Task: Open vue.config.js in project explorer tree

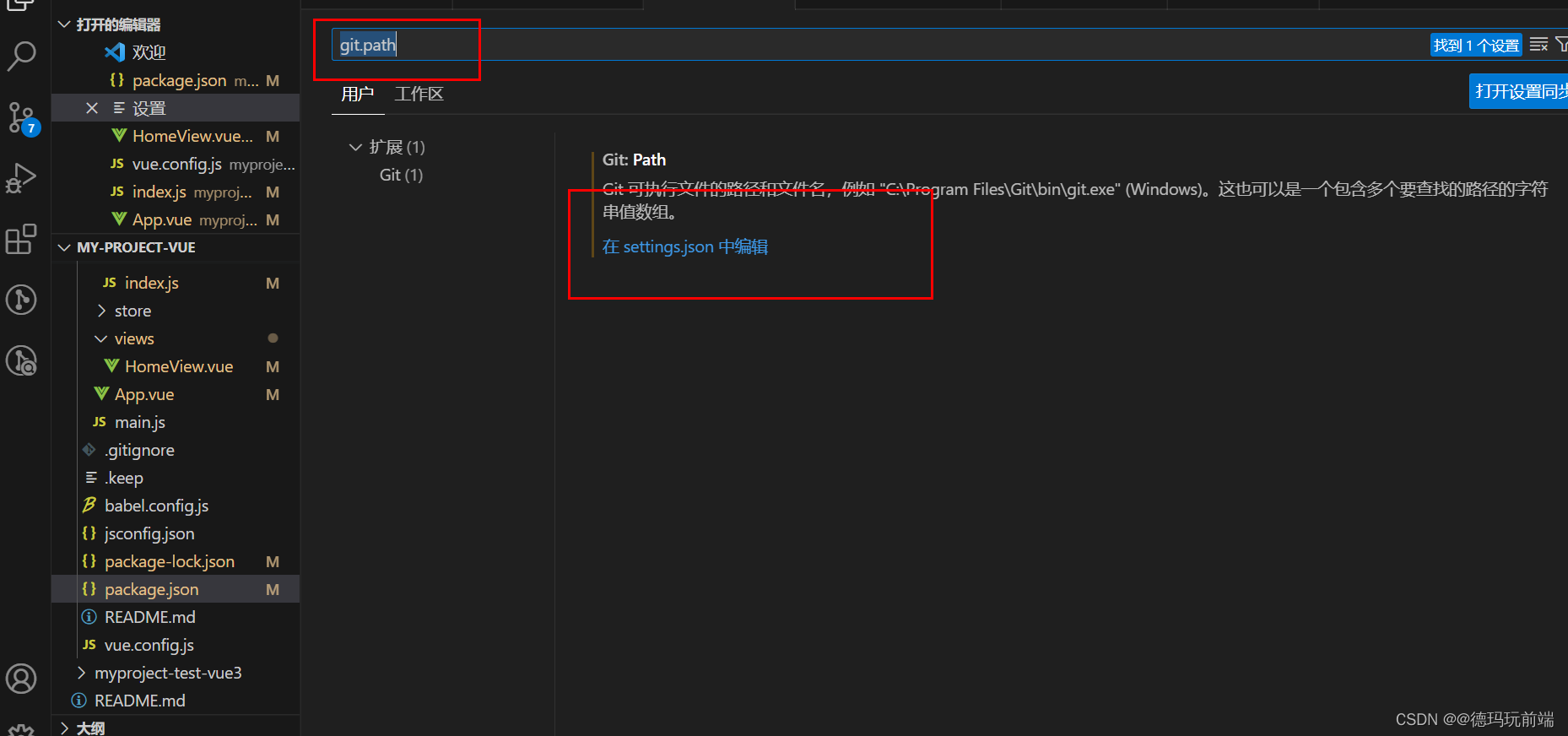Action: pos(176,645)
